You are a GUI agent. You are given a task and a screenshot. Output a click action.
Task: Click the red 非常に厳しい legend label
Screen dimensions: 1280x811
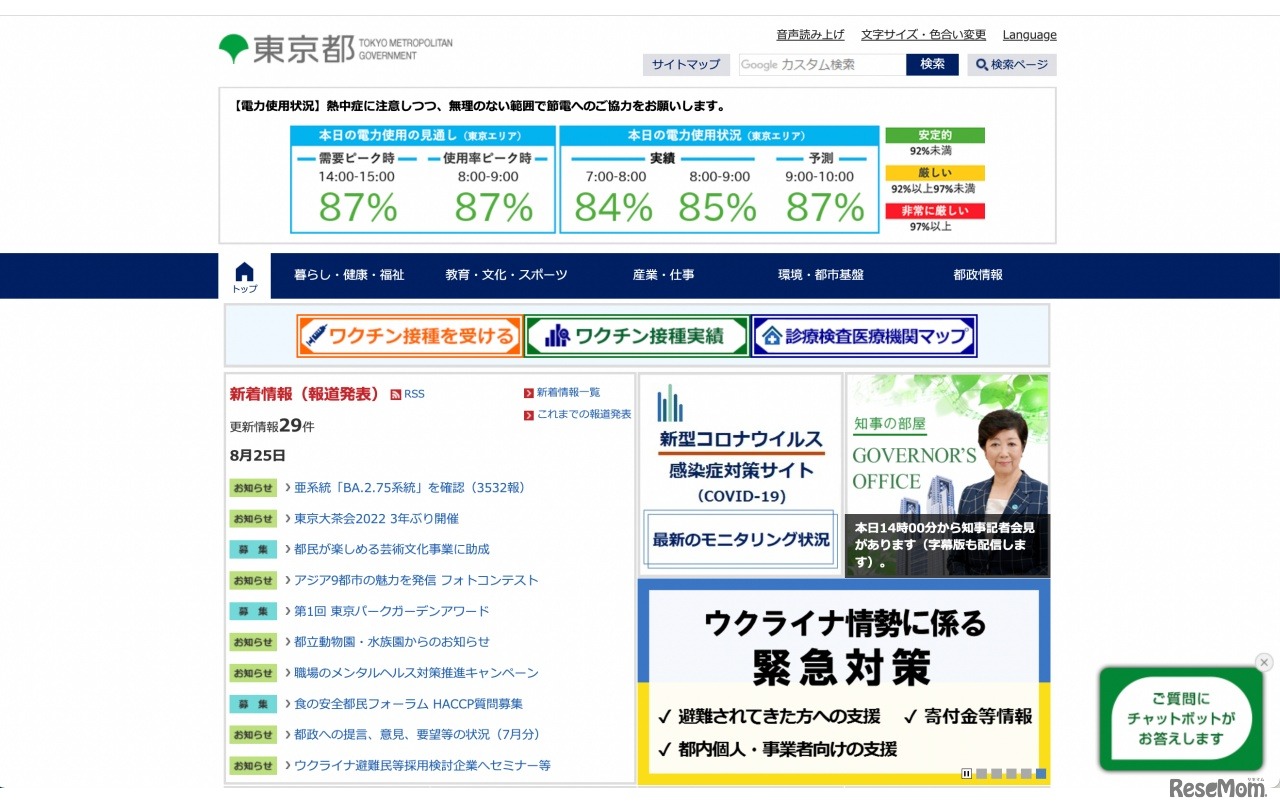click(935, 211)
